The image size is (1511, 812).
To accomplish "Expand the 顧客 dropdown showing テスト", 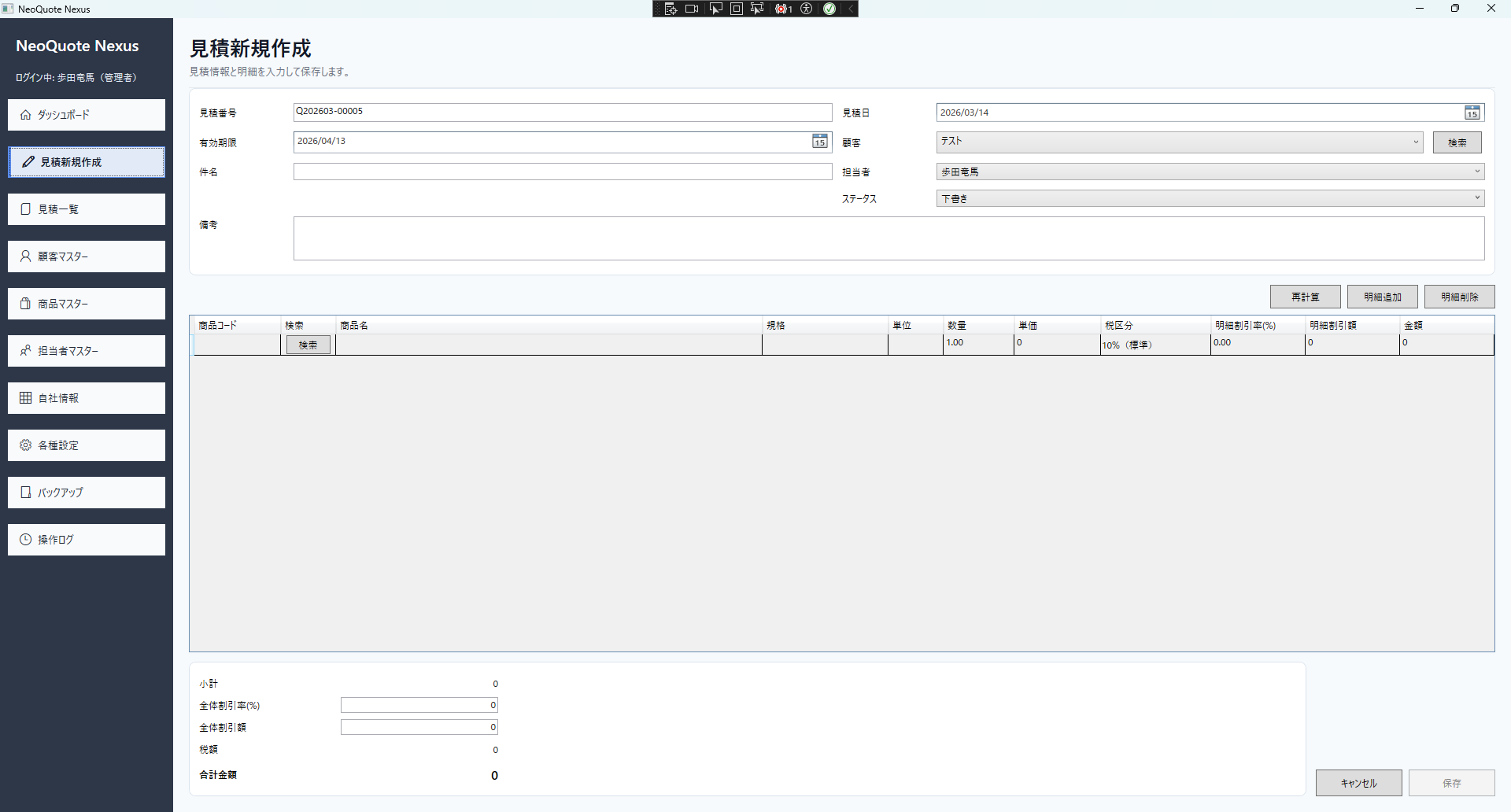I will coord(1180,142).
